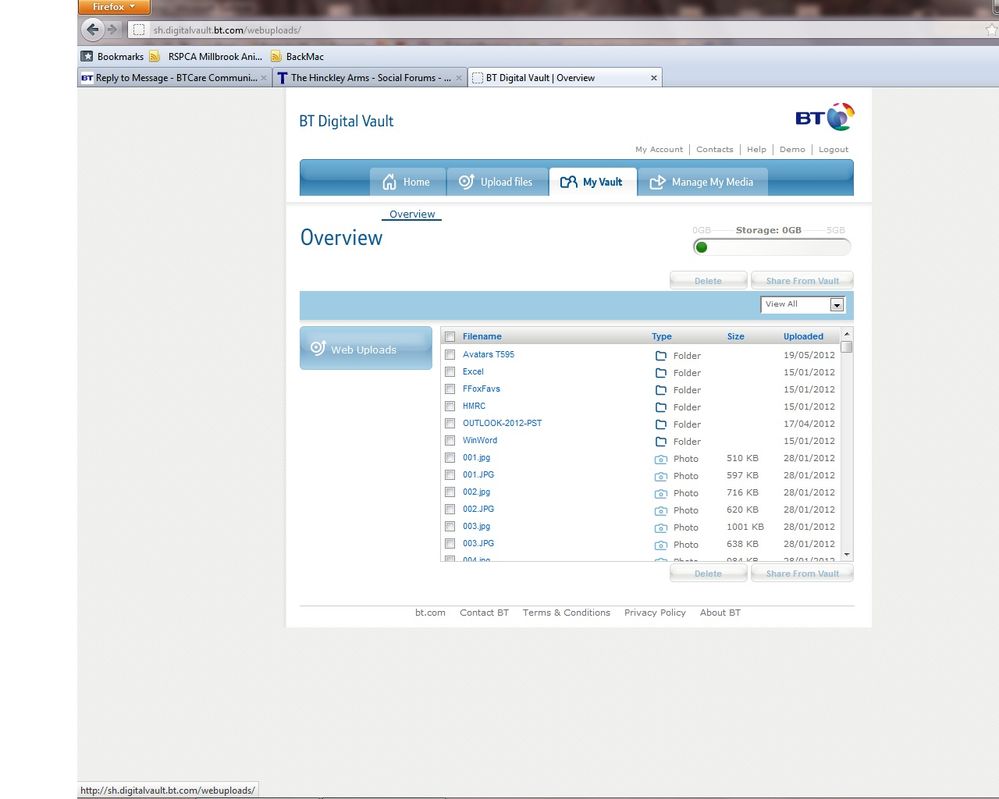Click the Logout link
The height and width of the screenshot is (799, 999).
click(x=833, y=149)
